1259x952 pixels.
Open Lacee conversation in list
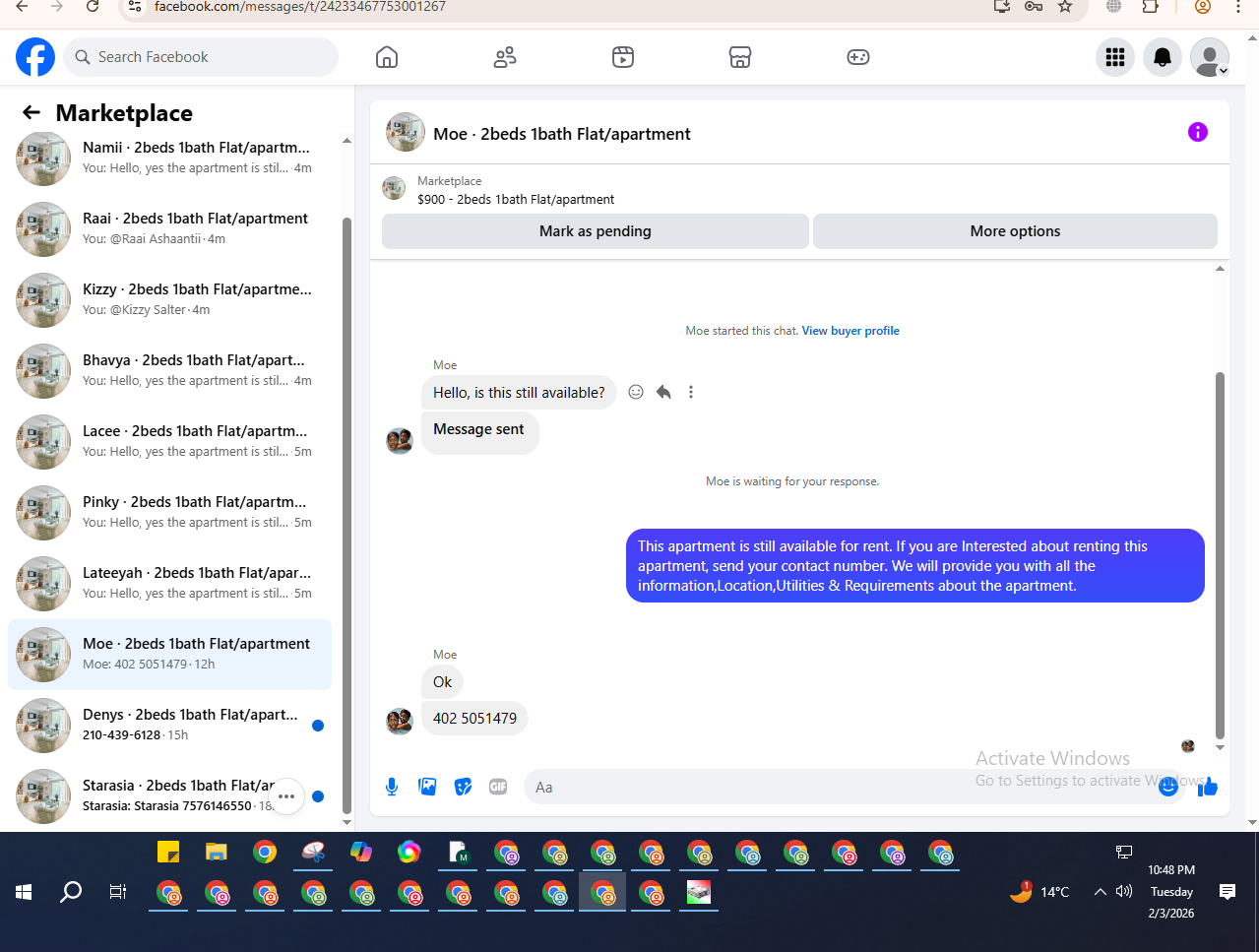pos(169,442)
